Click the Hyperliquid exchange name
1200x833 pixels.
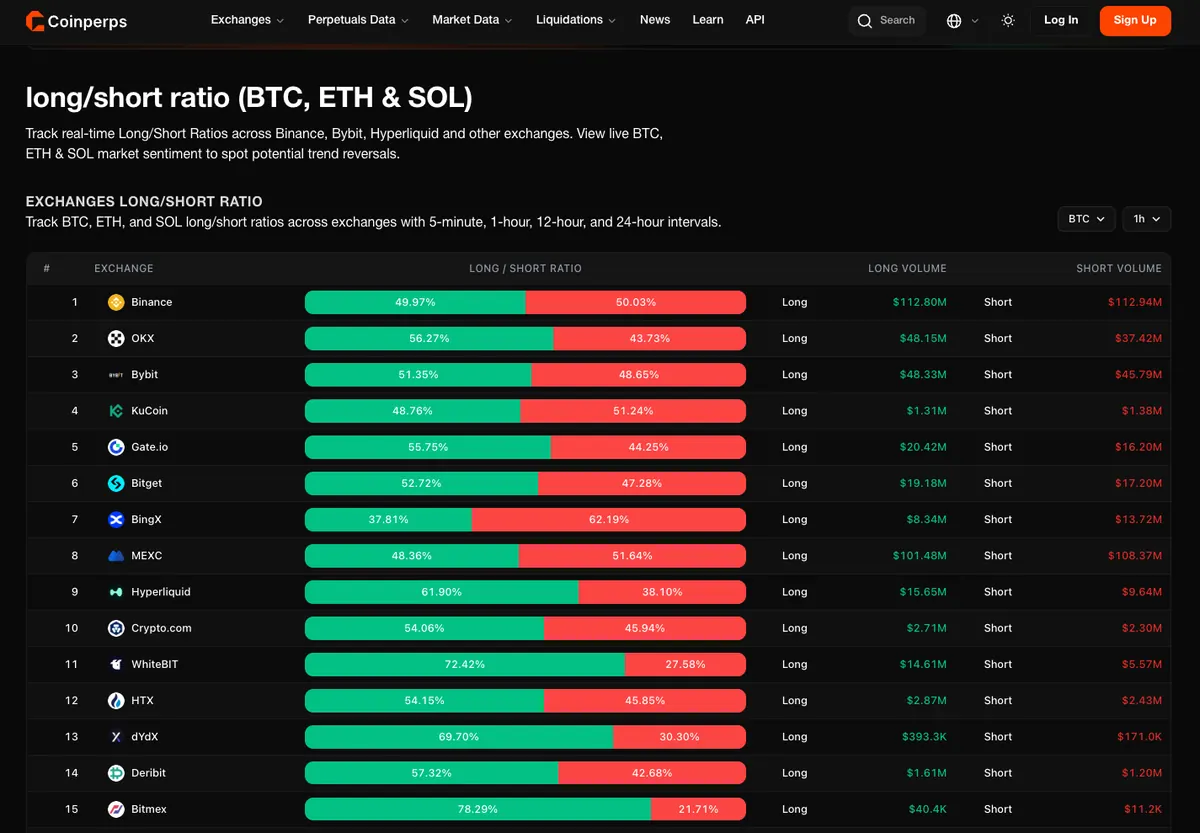(x=161, y=592)
